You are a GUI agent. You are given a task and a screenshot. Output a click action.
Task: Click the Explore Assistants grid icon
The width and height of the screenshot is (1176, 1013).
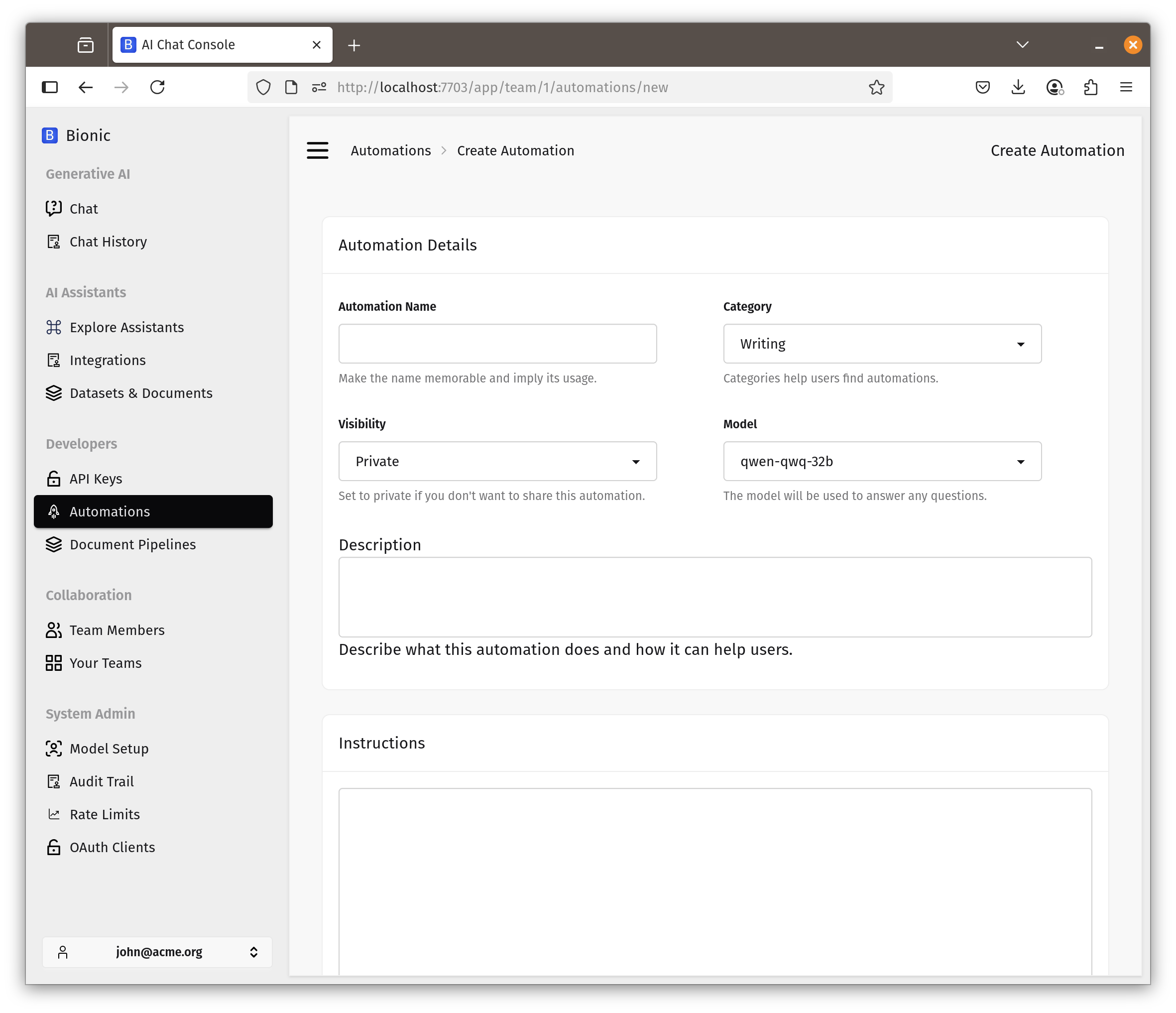pos(54,327)
